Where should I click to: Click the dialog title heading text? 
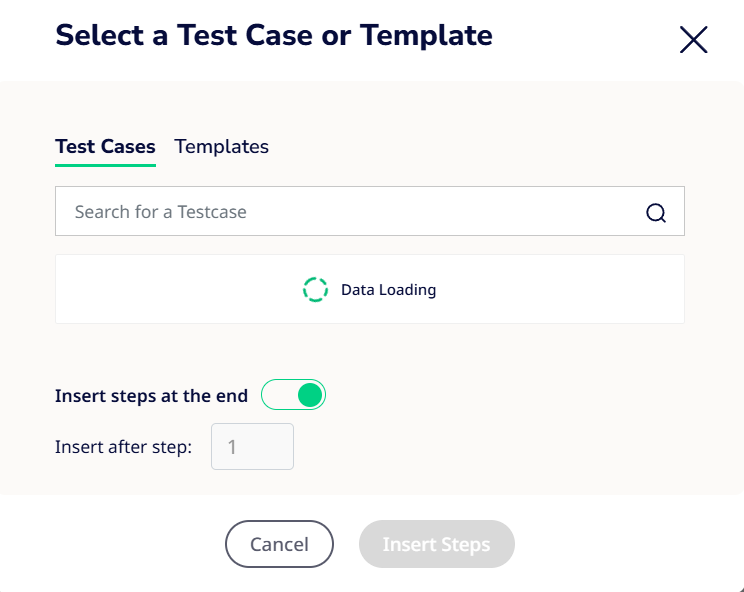click(x=274, y=36)
